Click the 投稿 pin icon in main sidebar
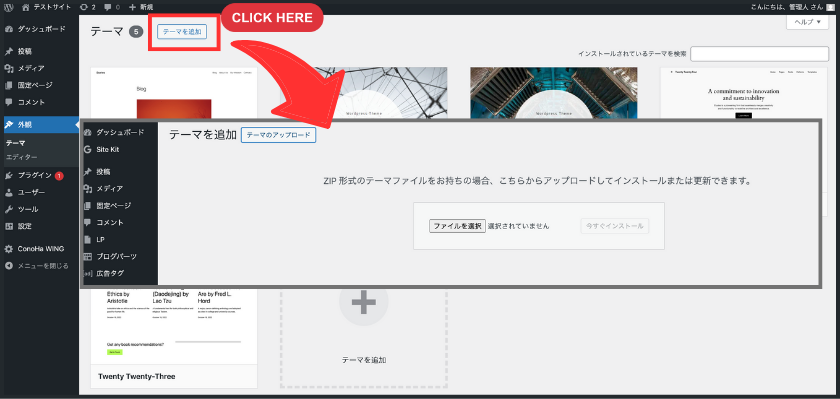Viewport: 840px width, 399px height. pos(9,51)
